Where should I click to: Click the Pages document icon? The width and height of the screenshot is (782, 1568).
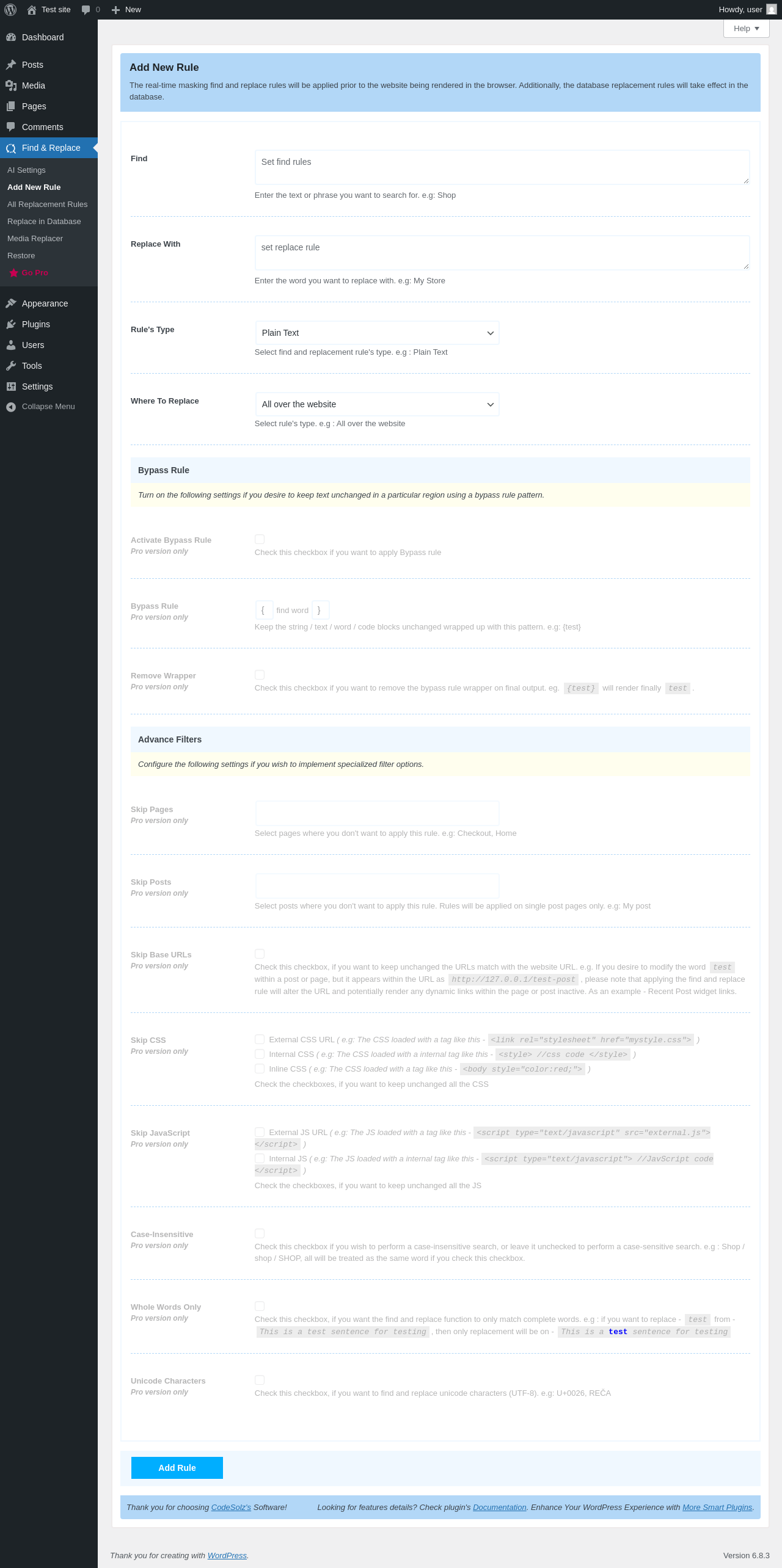[11, 106]
